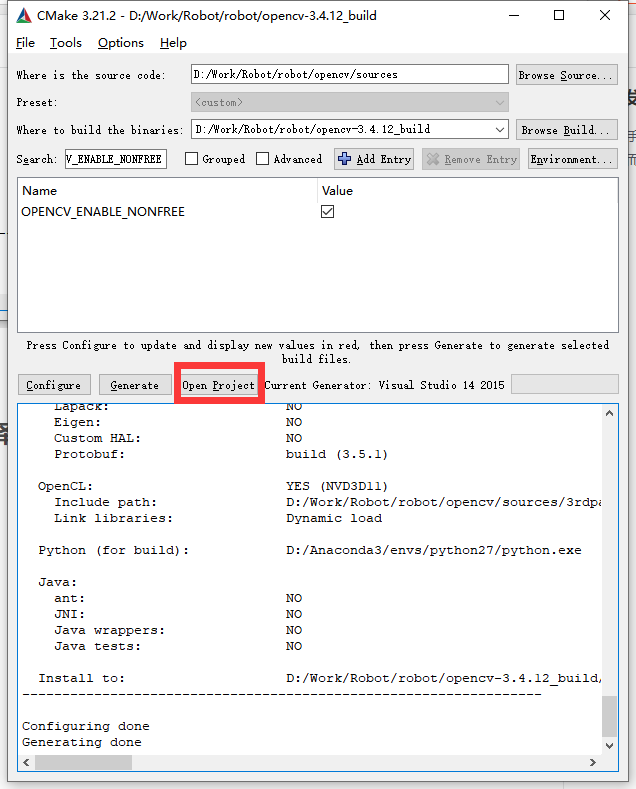Open the Preset custom dropdown

(350, 102)
